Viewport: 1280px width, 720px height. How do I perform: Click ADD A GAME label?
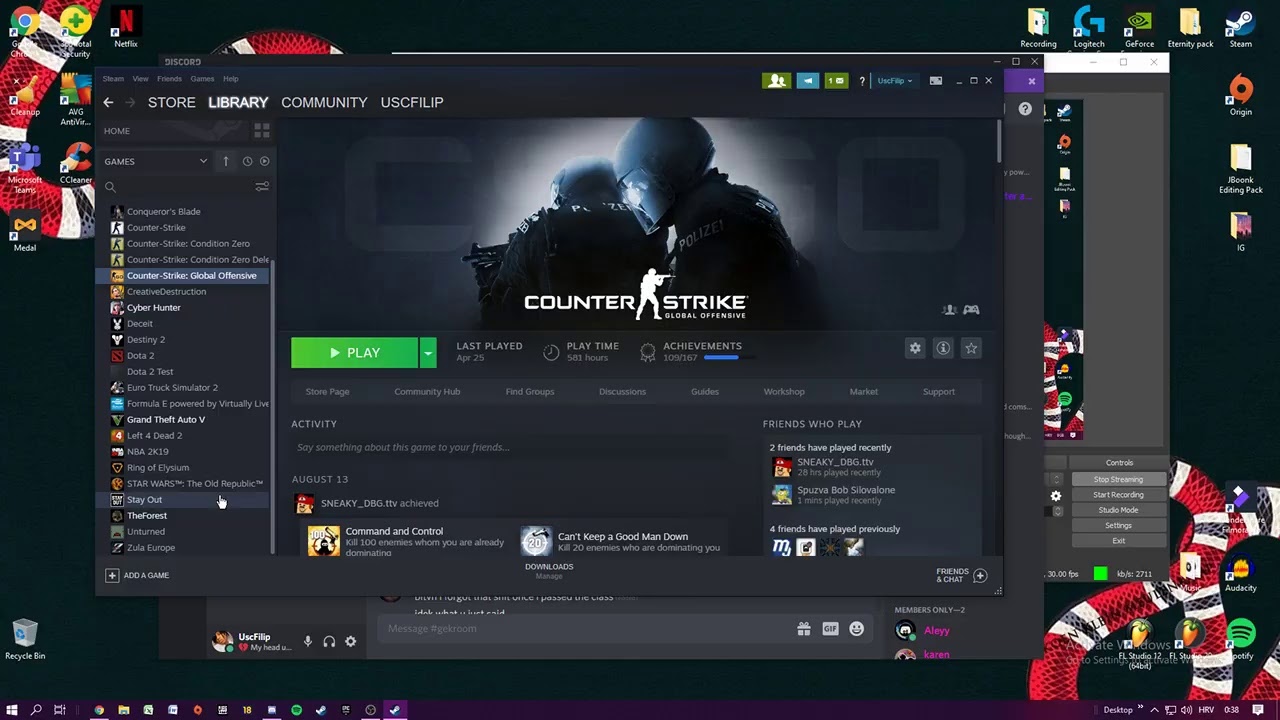point(146,576)
